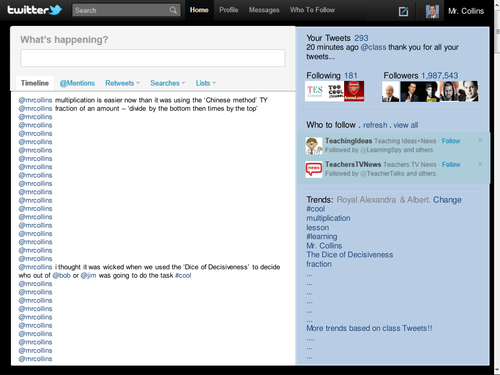
Task: Click the TeachingIdeas cartoon avatar
Action: pyautogui.click(x=314, y=146)
